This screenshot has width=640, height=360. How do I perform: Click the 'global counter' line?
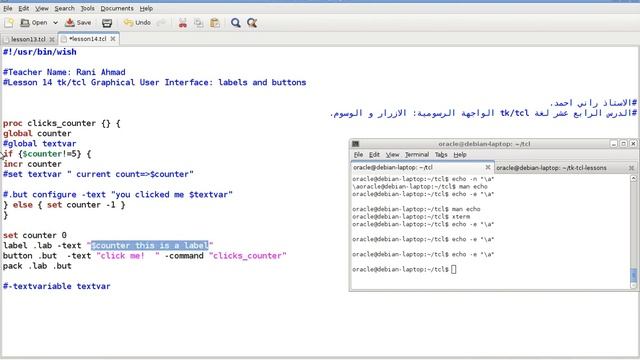pyautogui.click(x=37, y=133)
